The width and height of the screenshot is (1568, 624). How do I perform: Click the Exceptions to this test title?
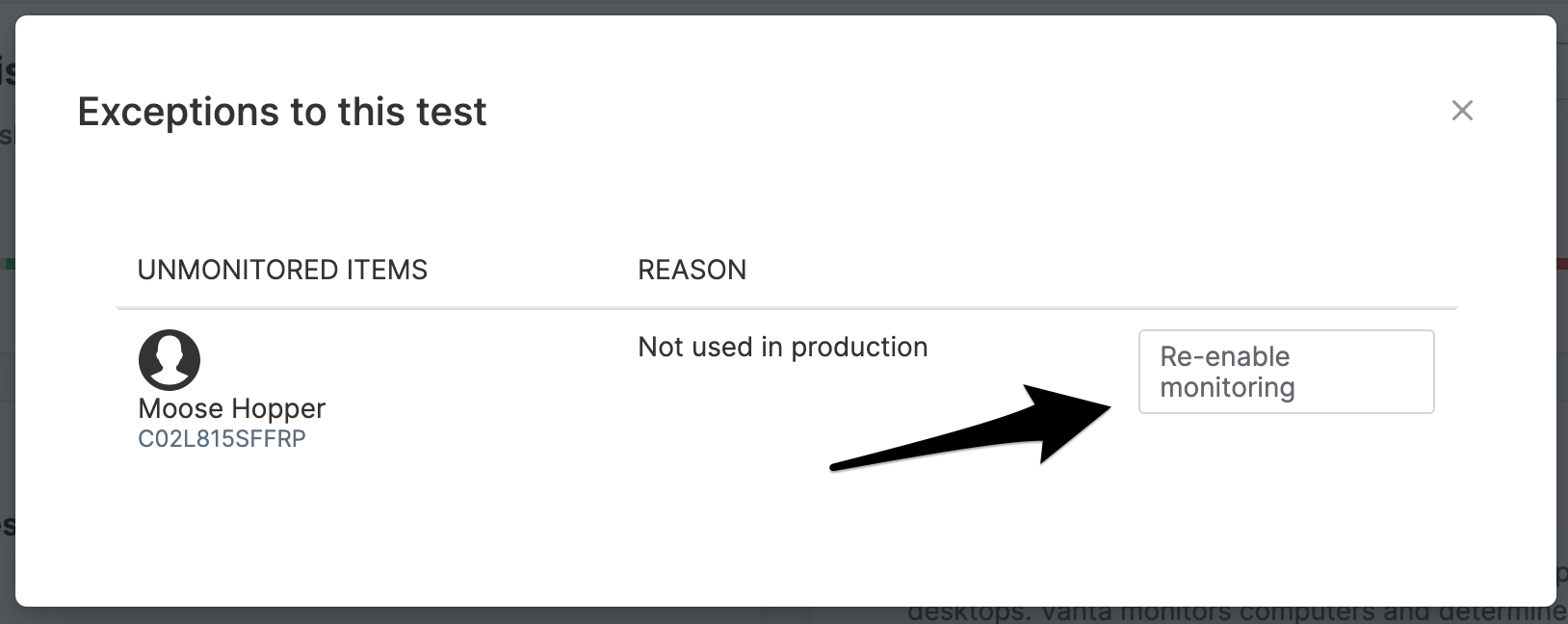(282, 112)
